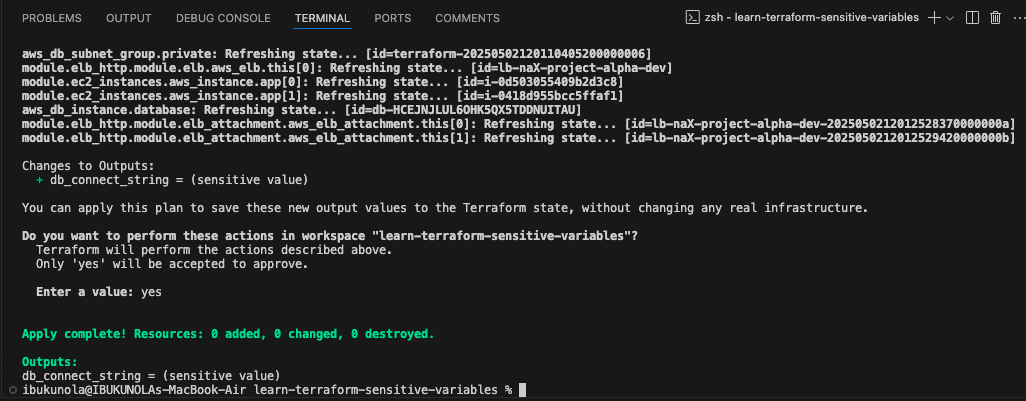Click the command status circle beside the prompt
Image resolution: width=1026 pixels, height=401 pixels.
pyautogui.click(x=13, y=390)
